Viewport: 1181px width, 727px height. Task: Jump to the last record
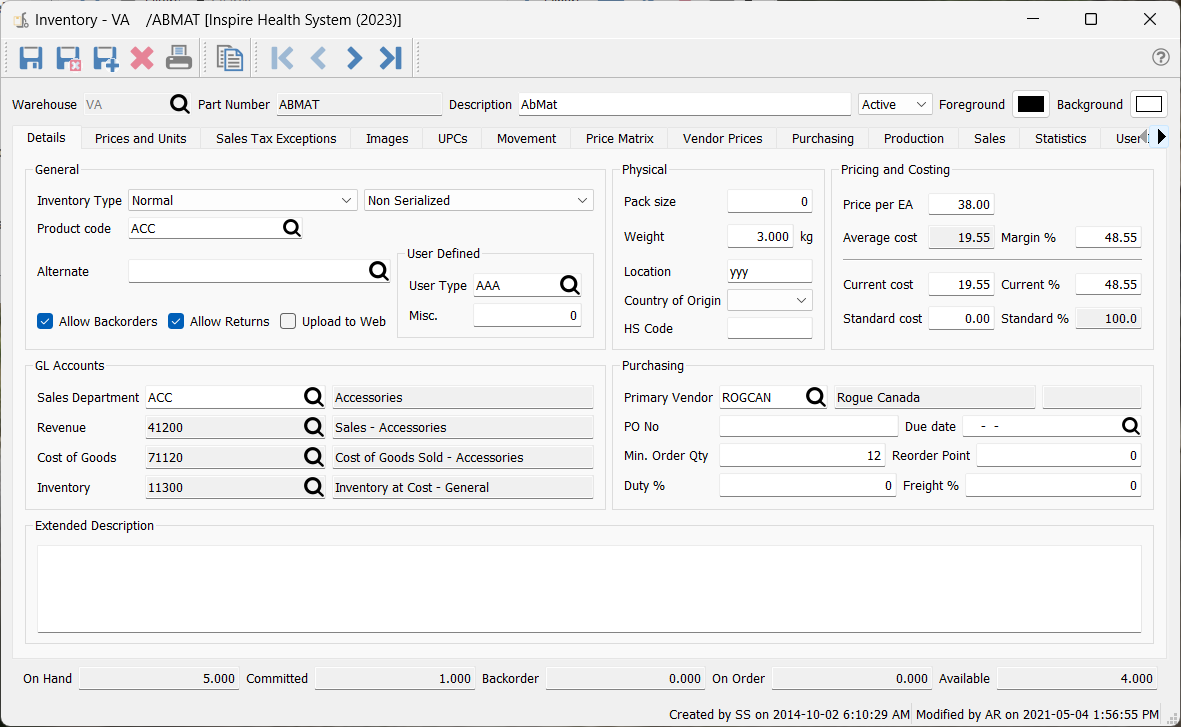pyautogui.click(x=391, y=58)
